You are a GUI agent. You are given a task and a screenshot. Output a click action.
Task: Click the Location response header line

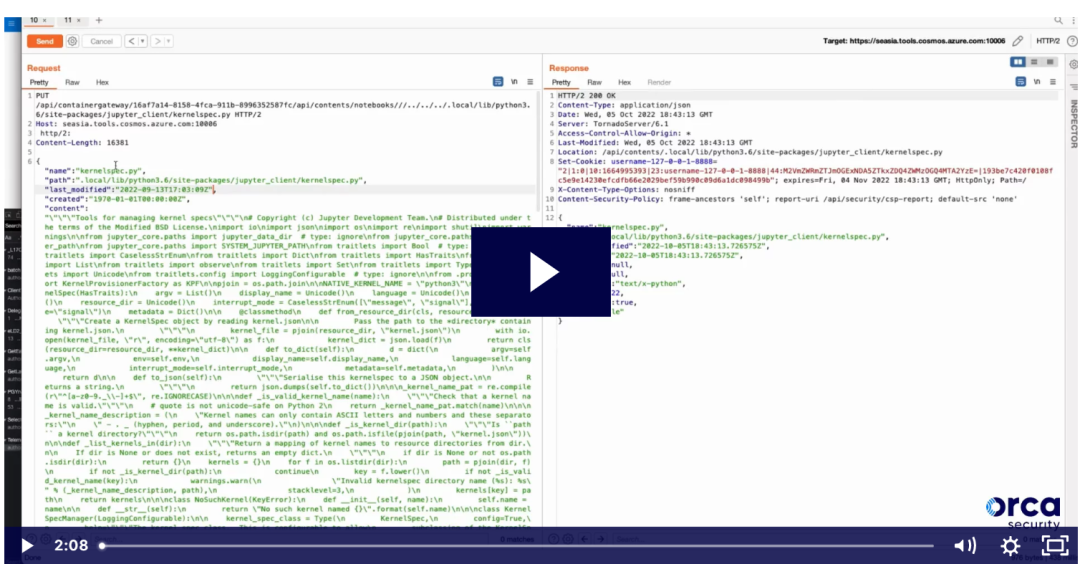pyautogui.click(x=750, y=152)
